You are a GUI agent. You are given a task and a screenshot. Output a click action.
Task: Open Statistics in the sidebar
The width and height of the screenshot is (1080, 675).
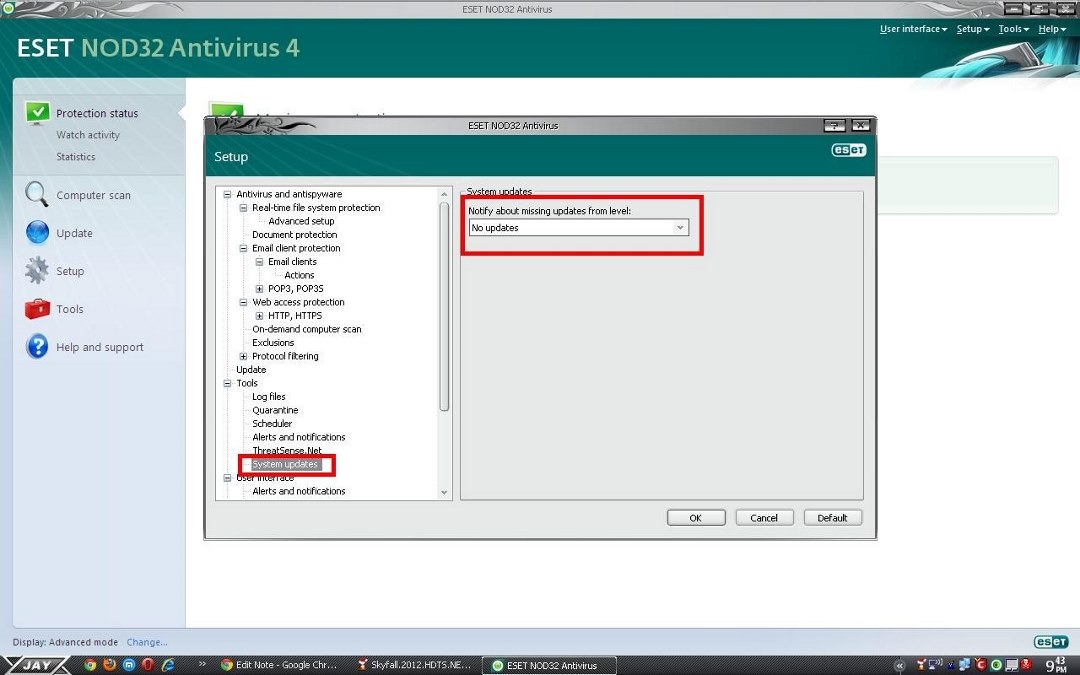[x=76, y=156]
